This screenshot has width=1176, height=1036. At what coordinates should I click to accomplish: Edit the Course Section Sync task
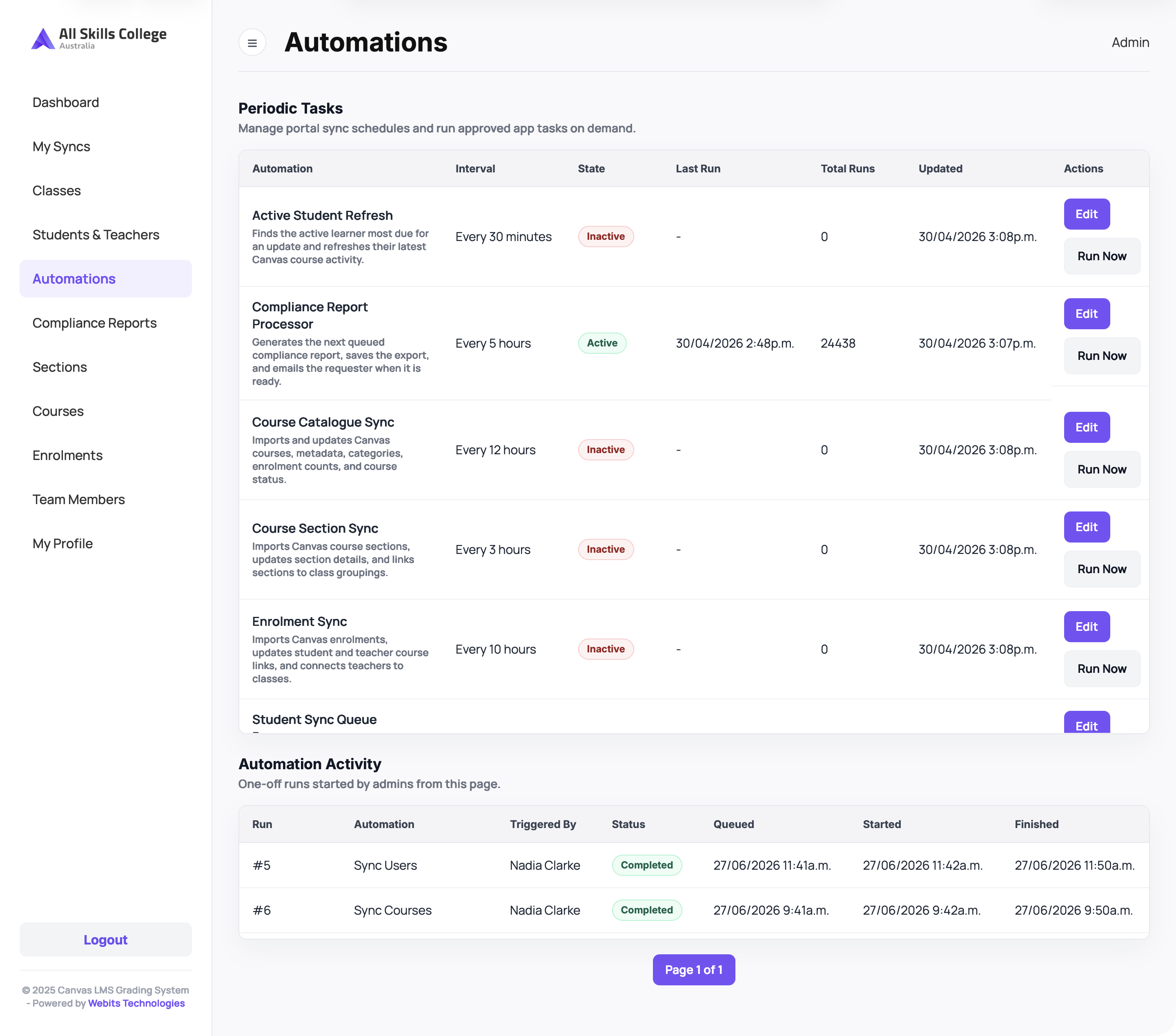1086,527
